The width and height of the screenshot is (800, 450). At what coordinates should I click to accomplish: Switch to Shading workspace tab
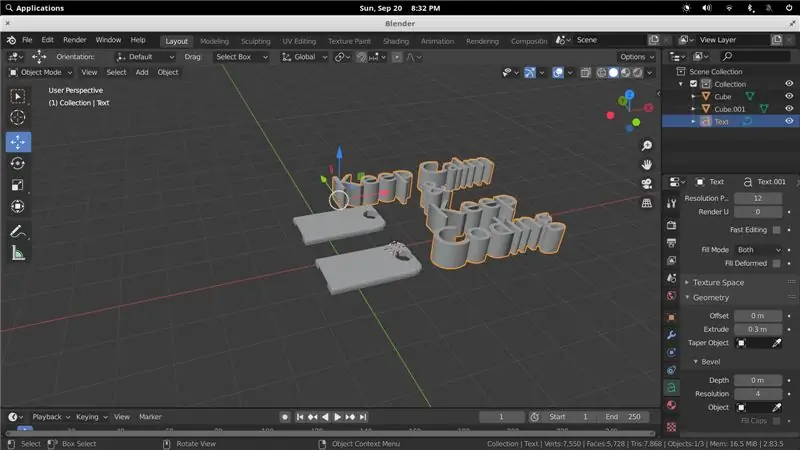coord(396,41)
